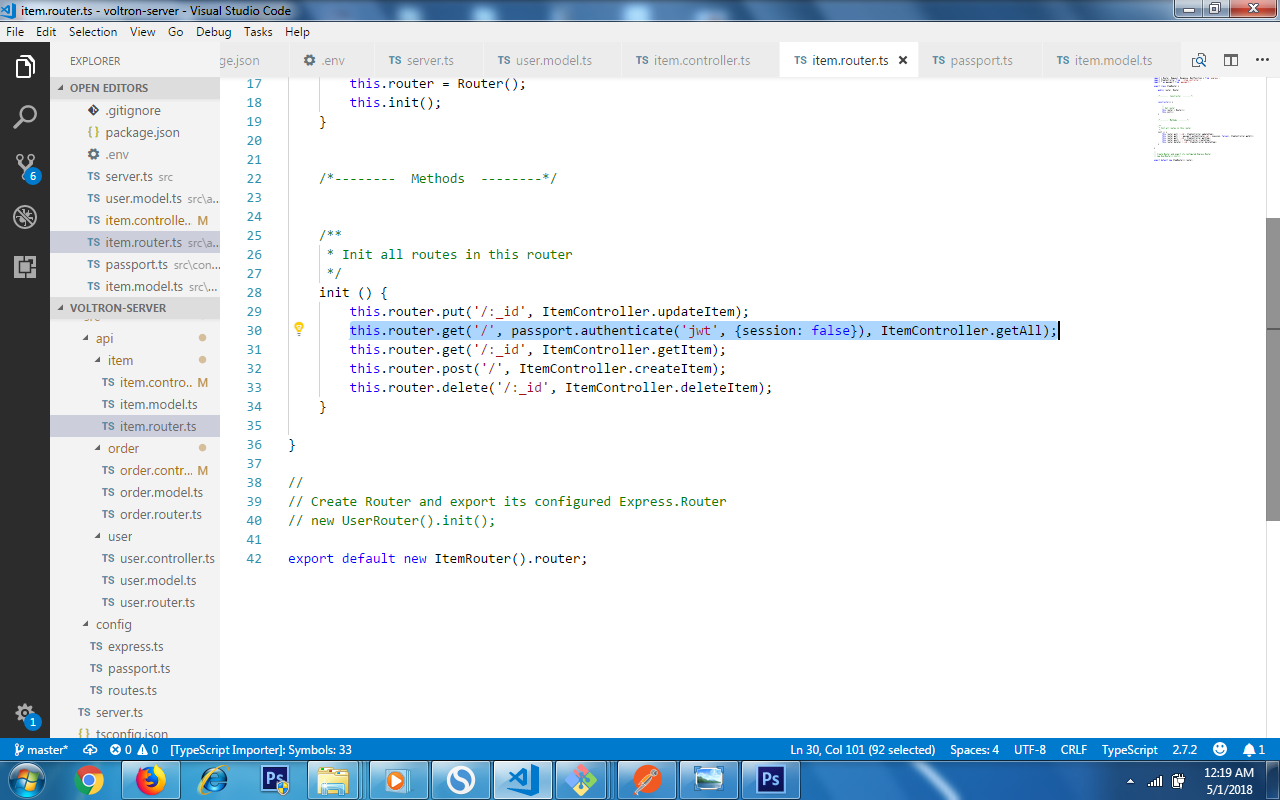Image resolution: width=1280 pixels, height=800 pixels.
Task: Switch to the server.ts tab
Action: coord(429,60)
